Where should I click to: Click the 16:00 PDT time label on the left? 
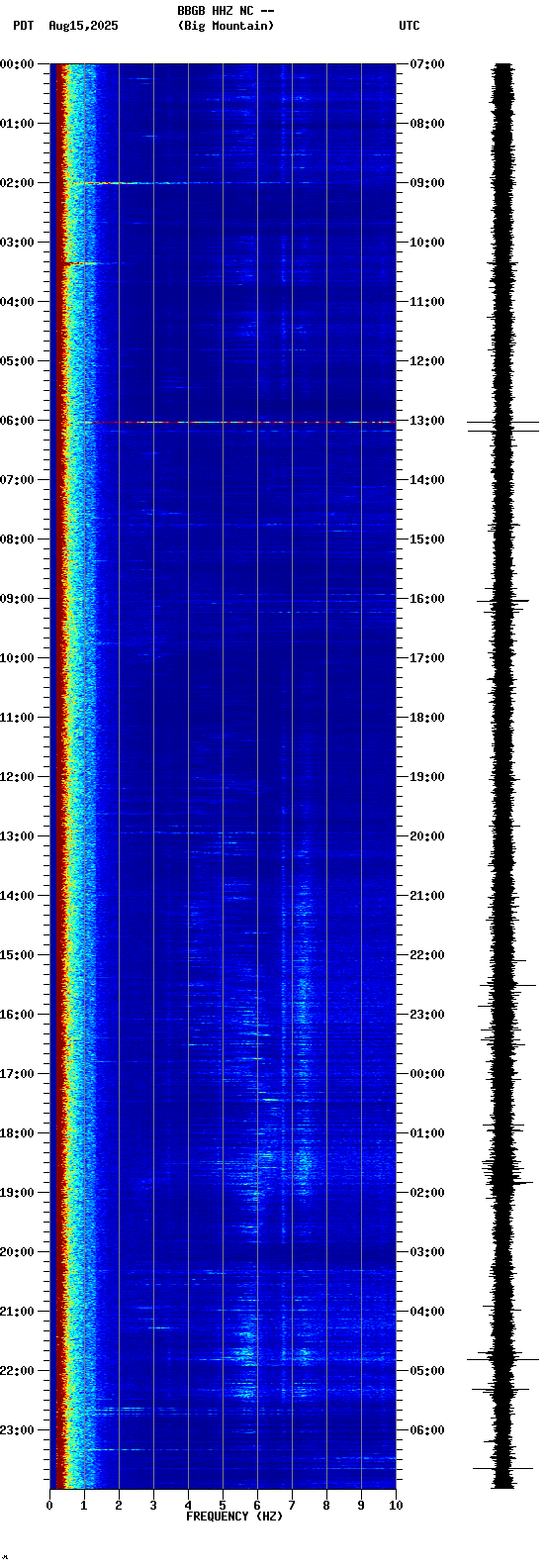17,1015
